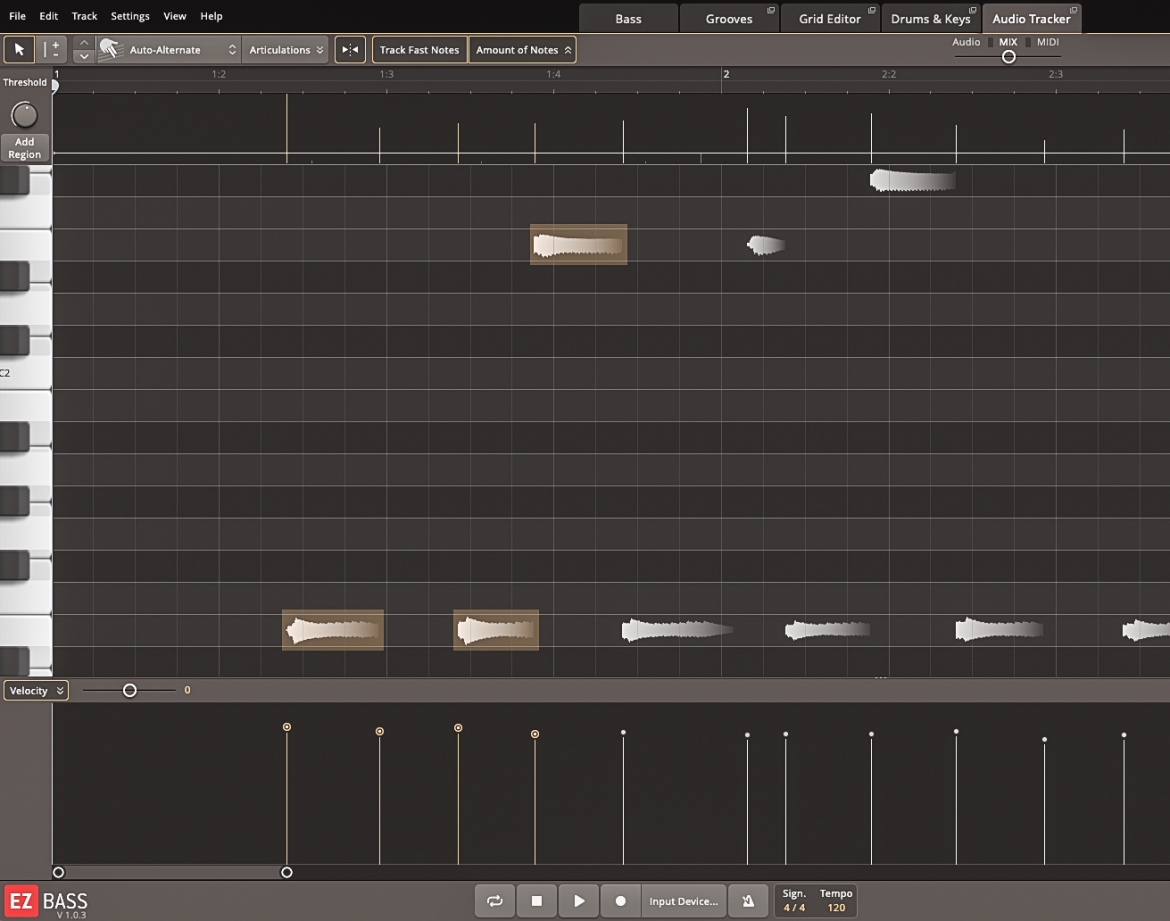Click the Add Region button
1170x921 pixels.
click(x=25, y=148)
